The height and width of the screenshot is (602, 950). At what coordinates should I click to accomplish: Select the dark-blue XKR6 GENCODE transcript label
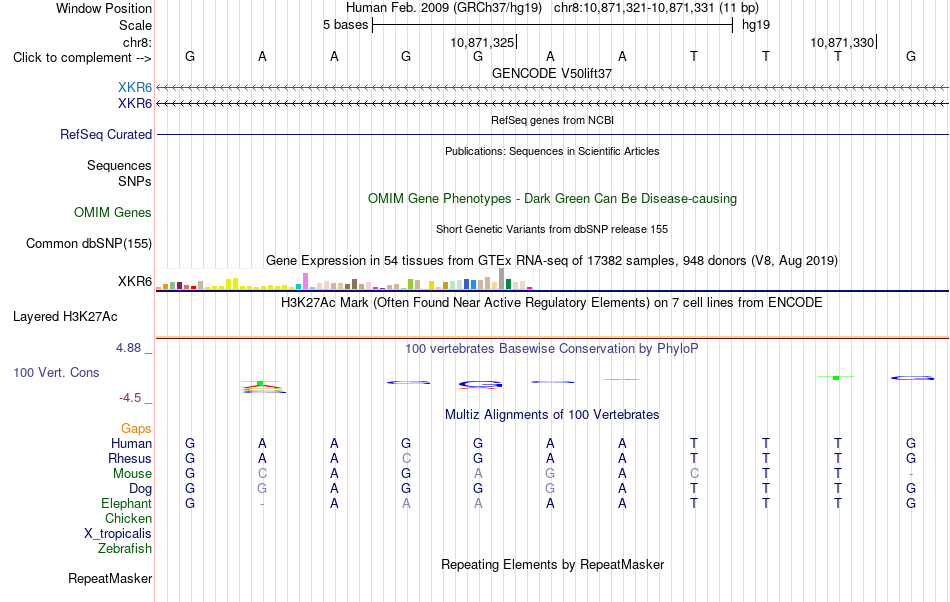click(x=135, y=104)
